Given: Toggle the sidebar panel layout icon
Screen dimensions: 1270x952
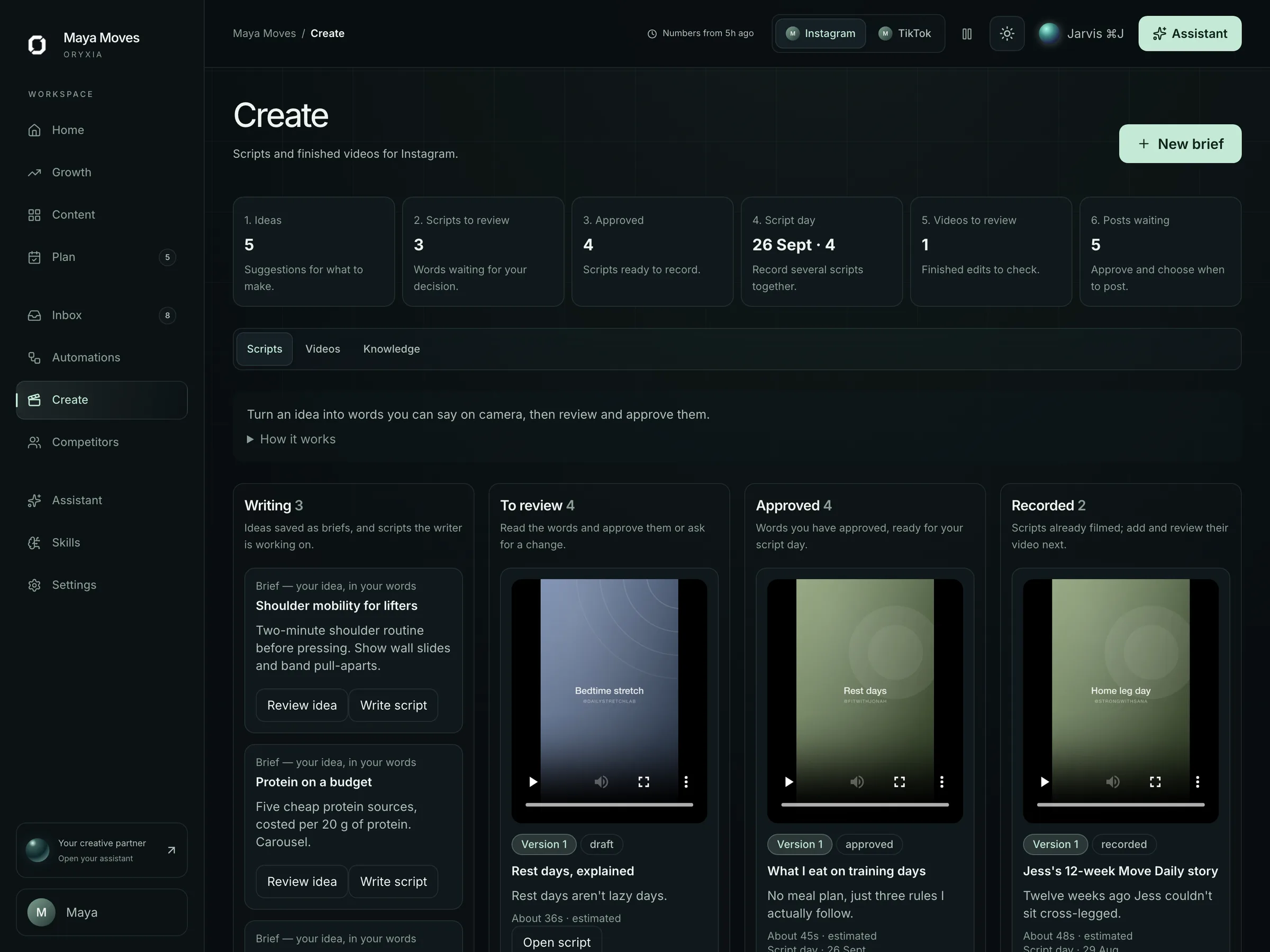Looking at the screenshot, I should 967,34.
